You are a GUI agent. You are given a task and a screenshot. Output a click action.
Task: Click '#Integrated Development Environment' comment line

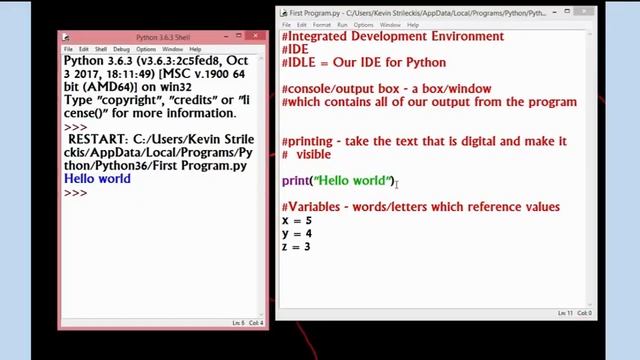393,36
